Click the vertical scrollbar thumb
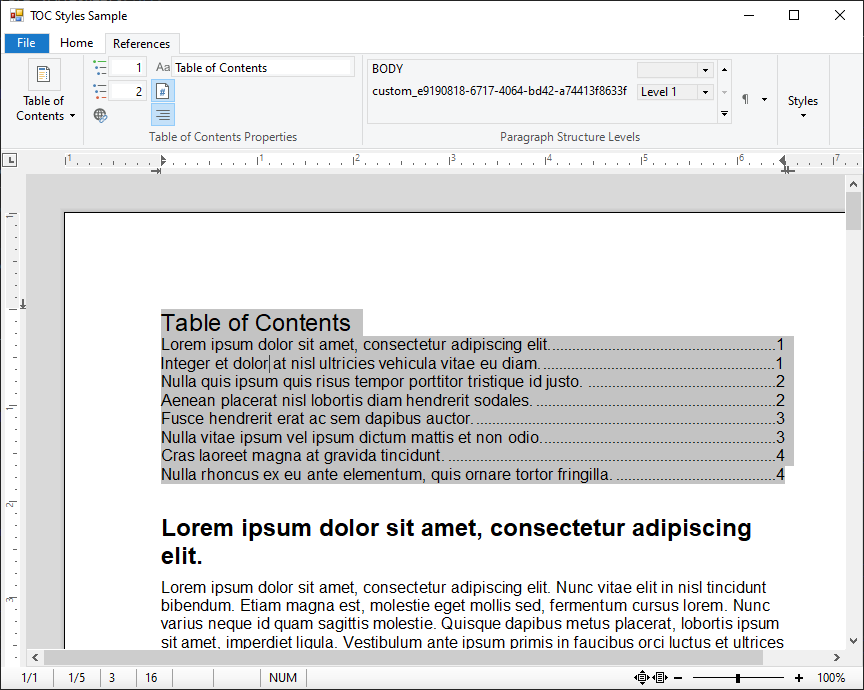This screenshot has width=864, height=690. coord(854,211)
